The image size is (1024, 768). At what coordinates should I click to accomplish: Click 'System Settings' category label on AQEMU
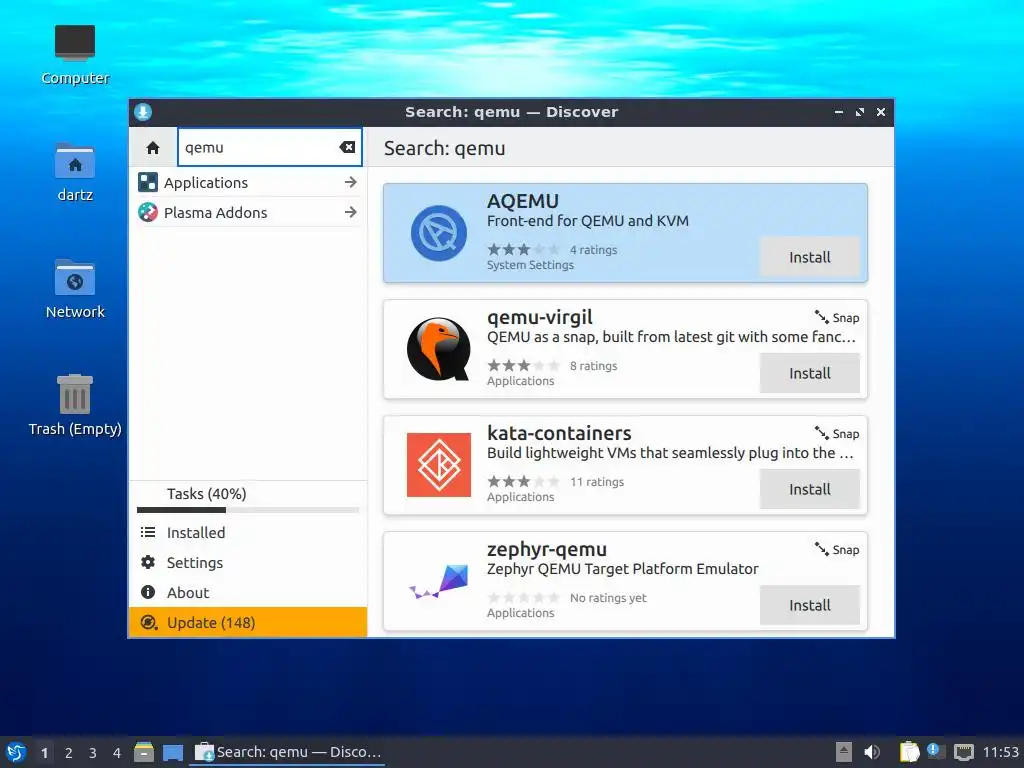pyautogui.click(x=530, y=265)
